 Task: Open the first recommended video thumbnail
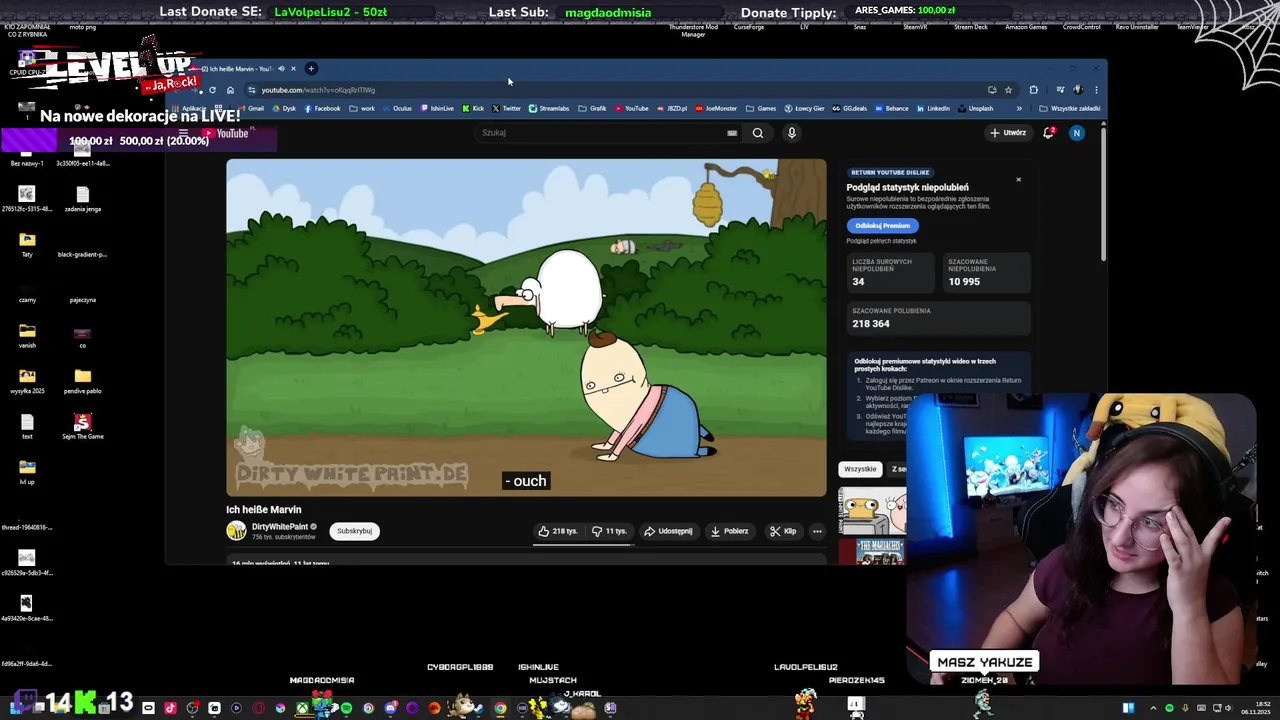(872, 511)
